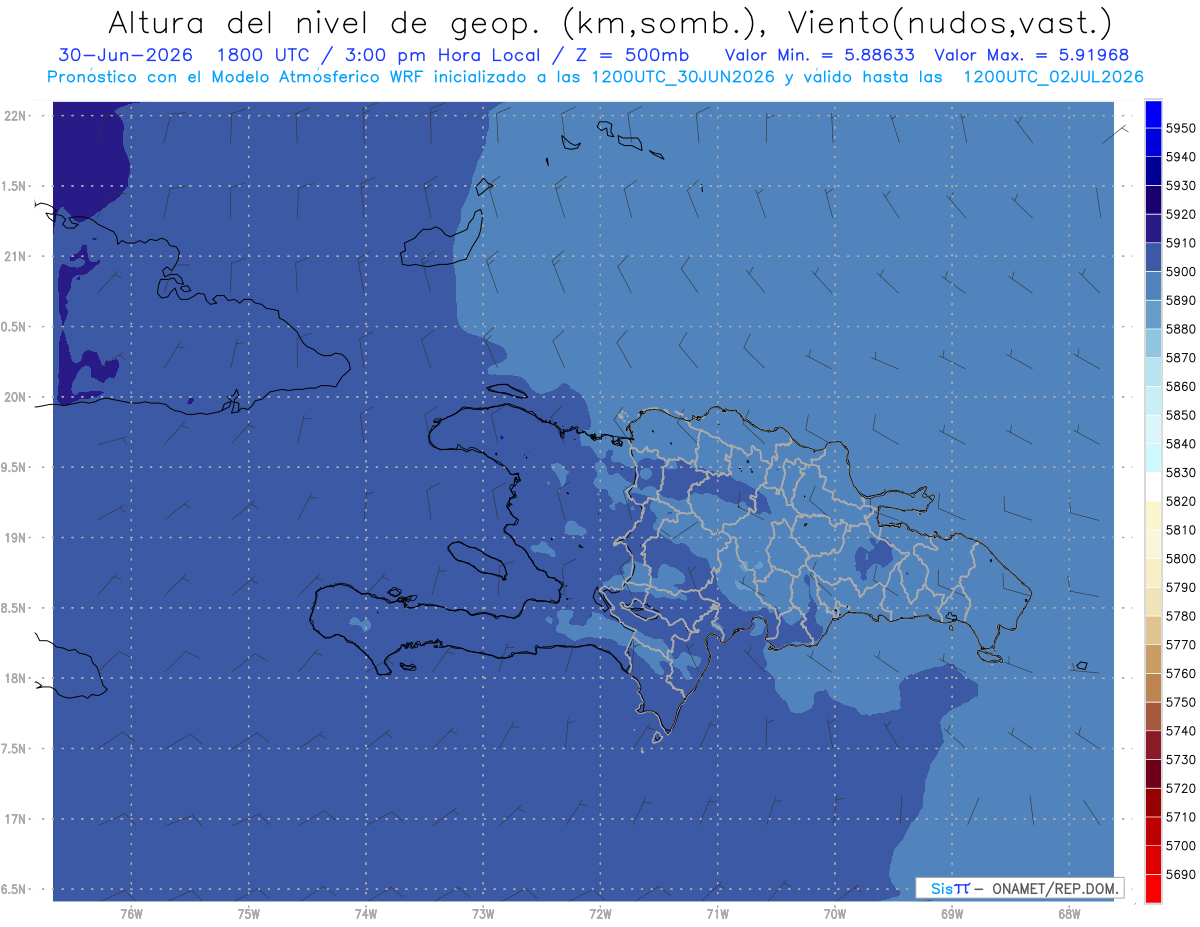Click the 8.5N latitude axis label
This screenshot has height=927, width=1200.
pos(13,608)
